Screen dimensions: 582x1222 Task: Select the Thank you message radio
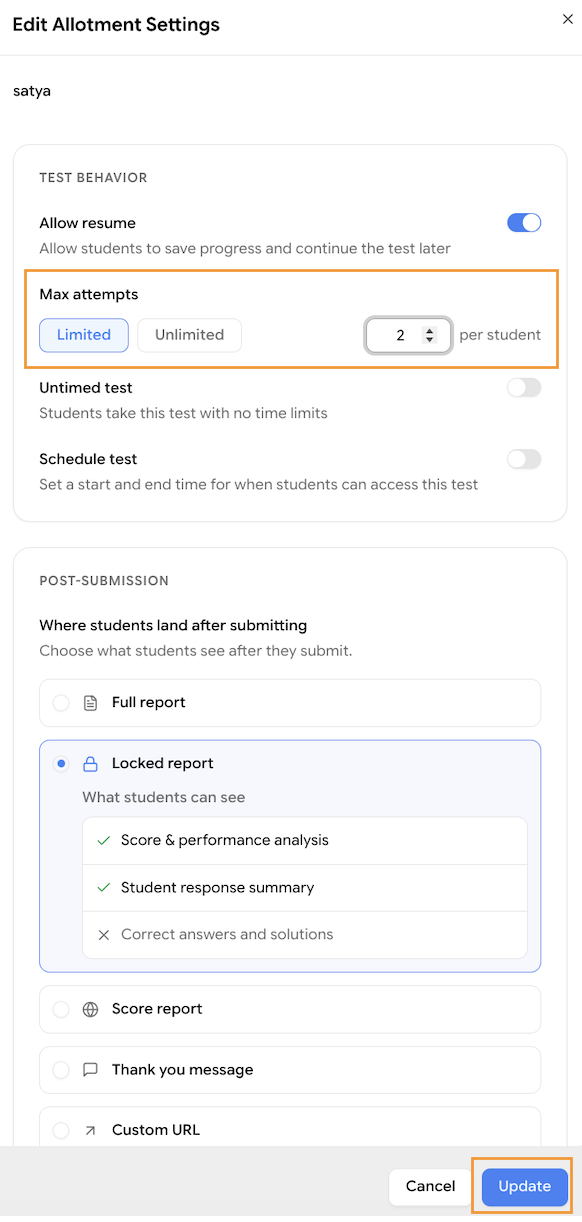pos(61,1070)
